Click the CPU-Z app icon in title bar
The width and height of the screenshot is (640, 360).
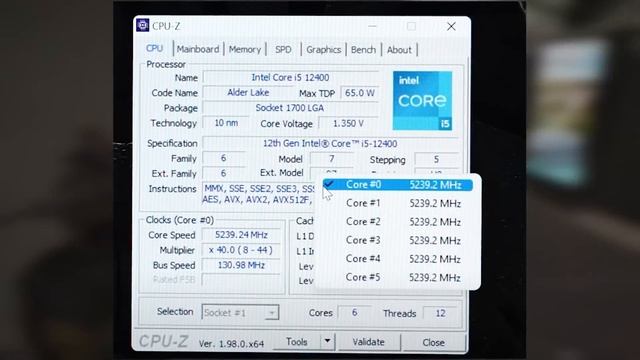(142, 26)
